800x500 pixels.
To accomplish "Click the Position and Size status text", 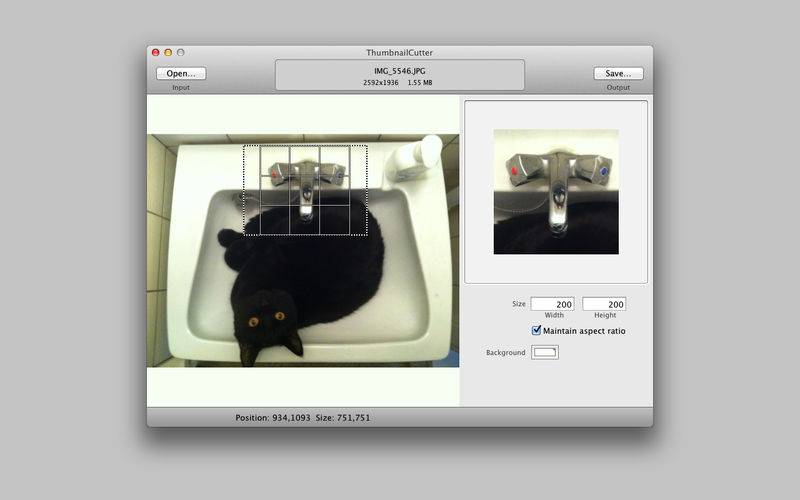I will [303, 417].
